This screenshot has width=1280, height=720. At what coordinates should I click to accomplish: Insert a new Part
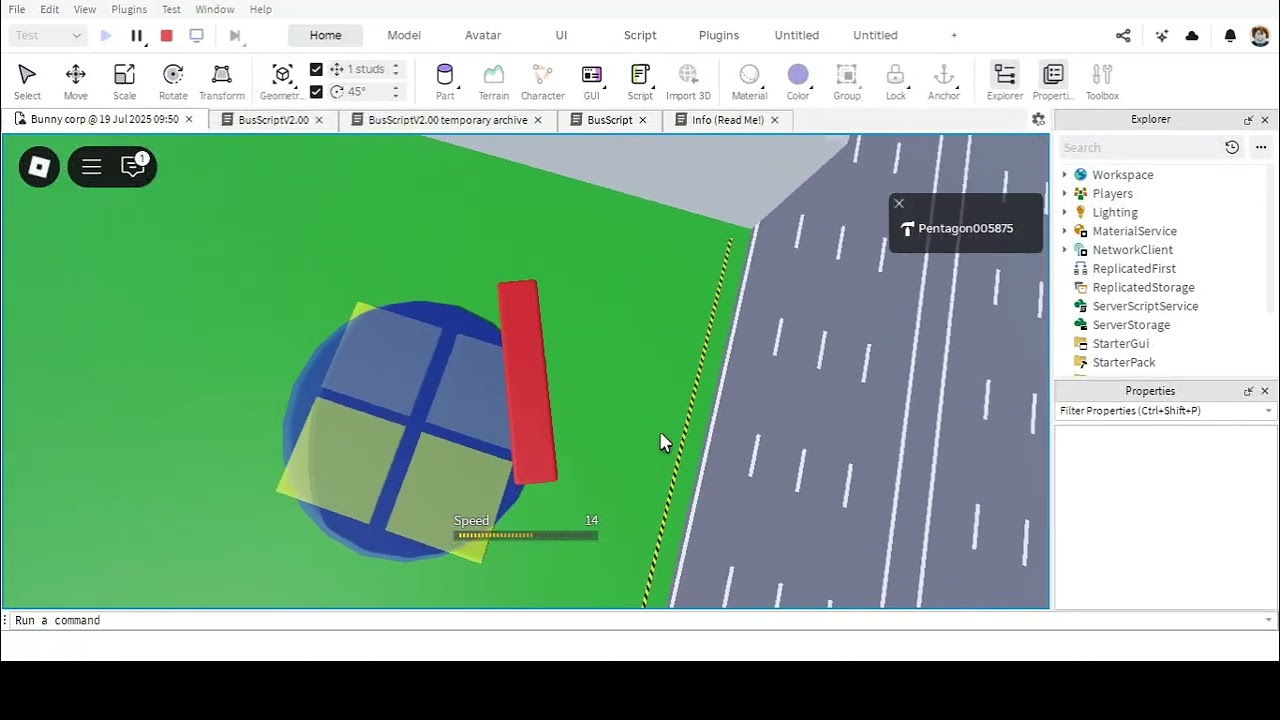[445, 82]
